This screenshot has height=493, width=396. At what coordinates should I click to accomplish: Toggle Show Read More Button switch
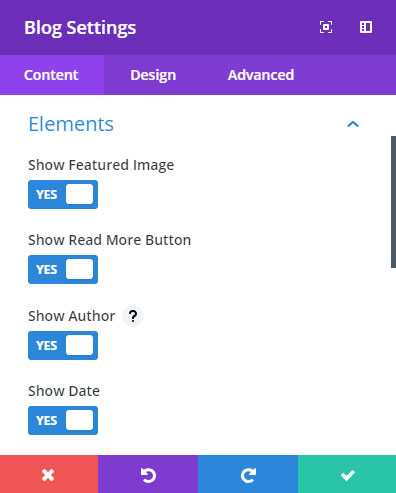tap(63, 269)
